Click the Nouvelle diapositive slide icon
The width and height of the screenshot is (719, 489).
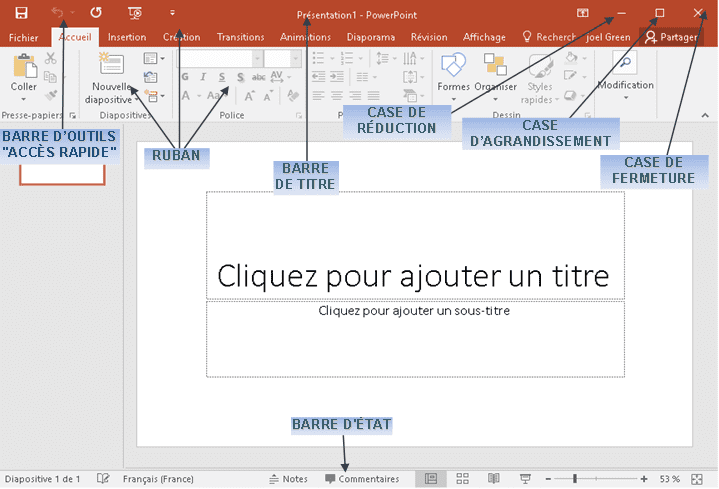[x=111, y=63]
